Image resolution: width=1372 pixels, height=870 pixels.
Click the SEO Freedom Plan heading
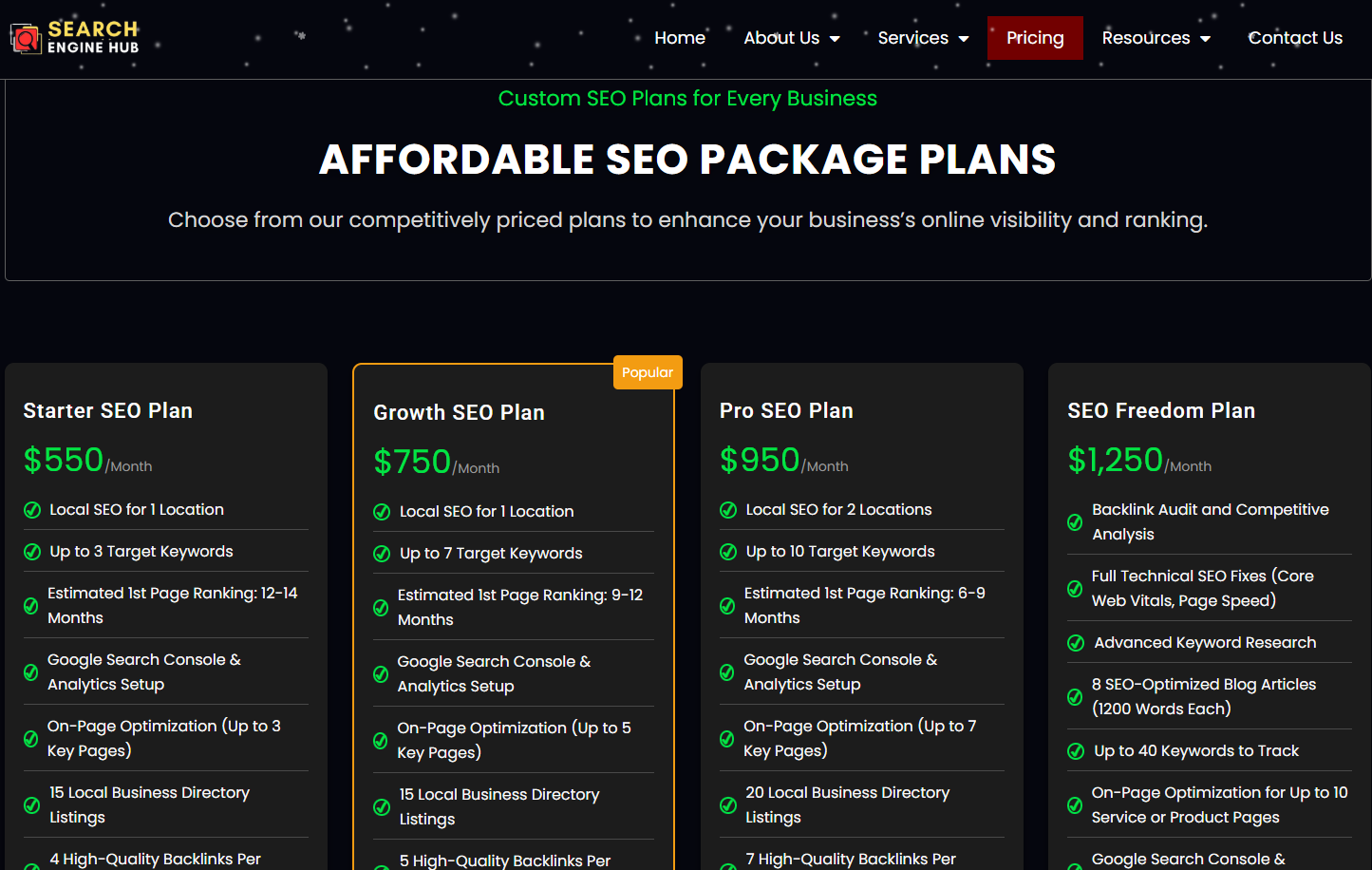[1161, 410]
